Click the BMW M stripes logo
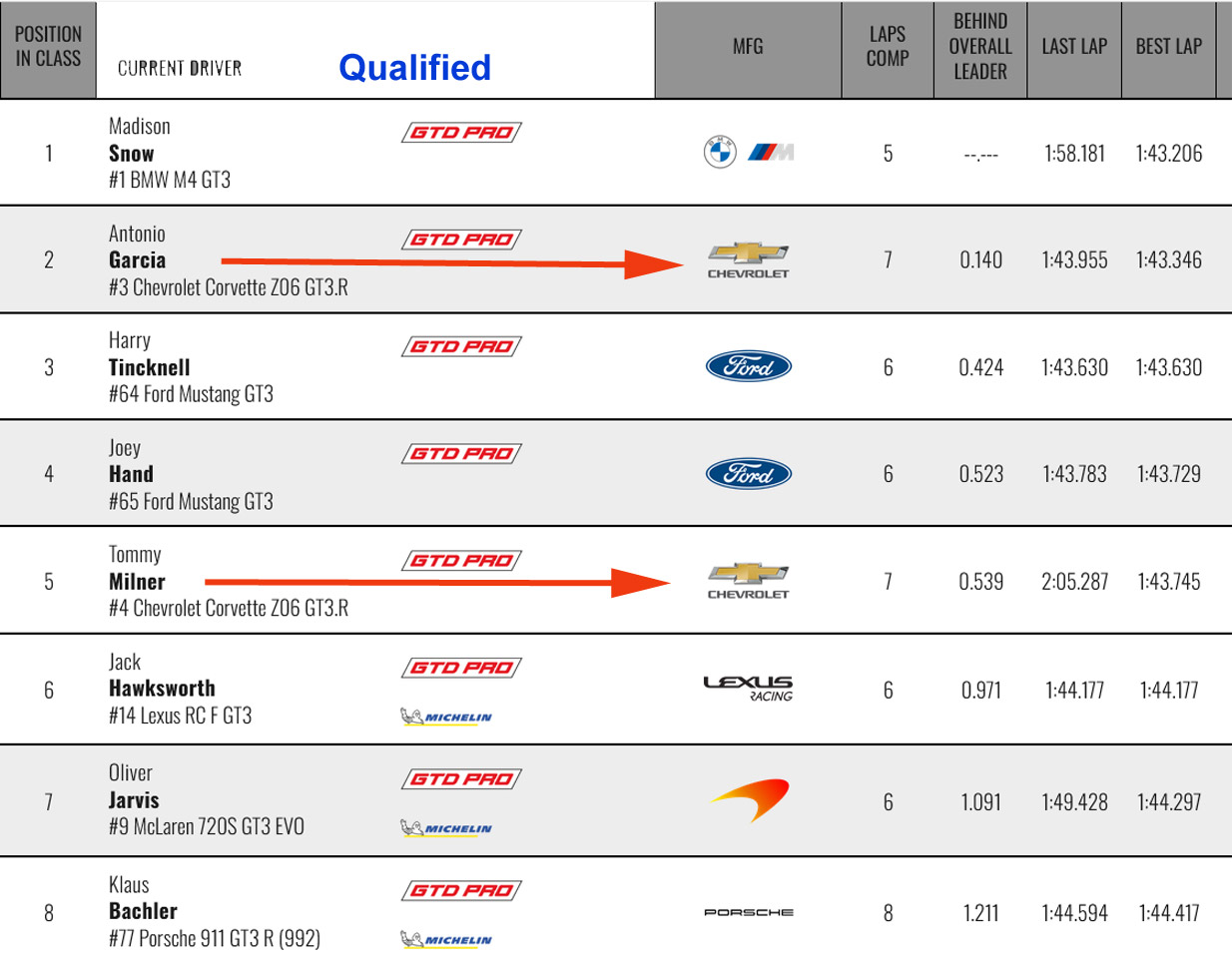 coord(772,153)
